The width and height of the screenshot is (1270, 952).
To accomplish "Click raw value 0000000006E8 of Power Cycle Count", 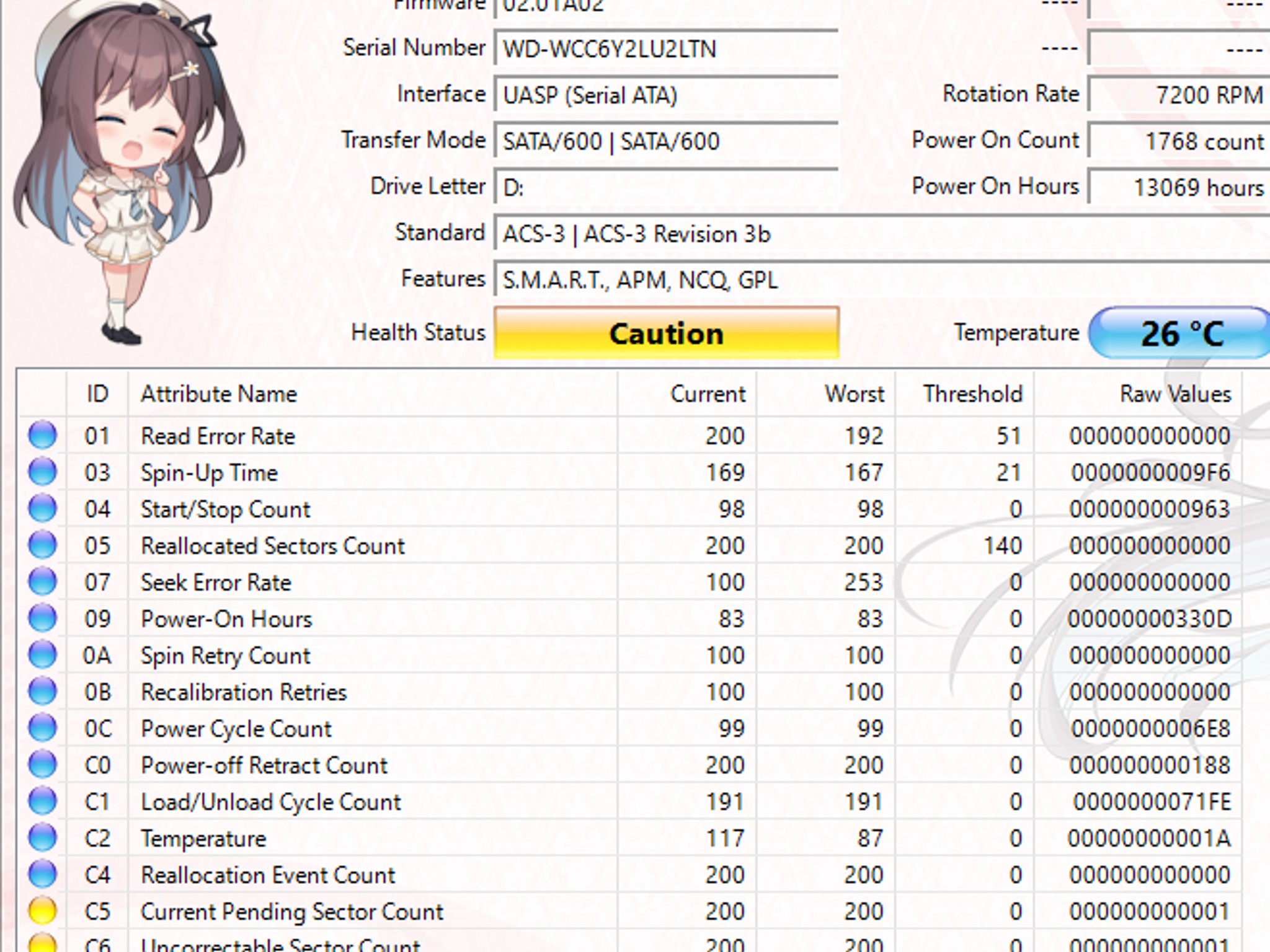I will pos(1150,728).
